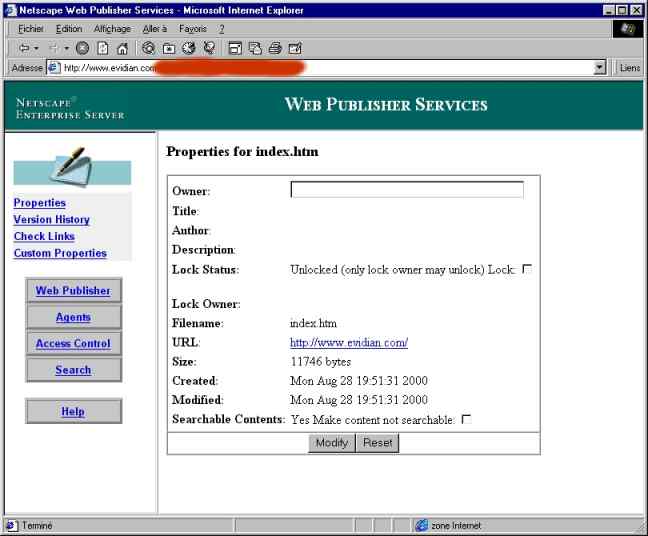This screenshot has width=648, height=536.
Task: Click the toolbar icon left of Print
Action: [255, 49]
